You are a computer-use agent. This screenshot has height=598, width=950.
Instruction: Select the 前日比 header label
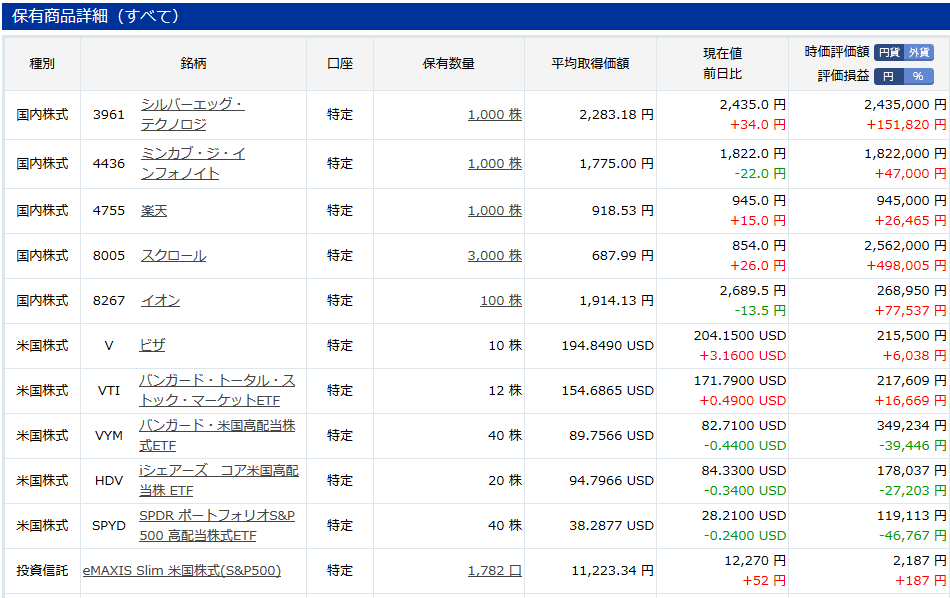722,73
